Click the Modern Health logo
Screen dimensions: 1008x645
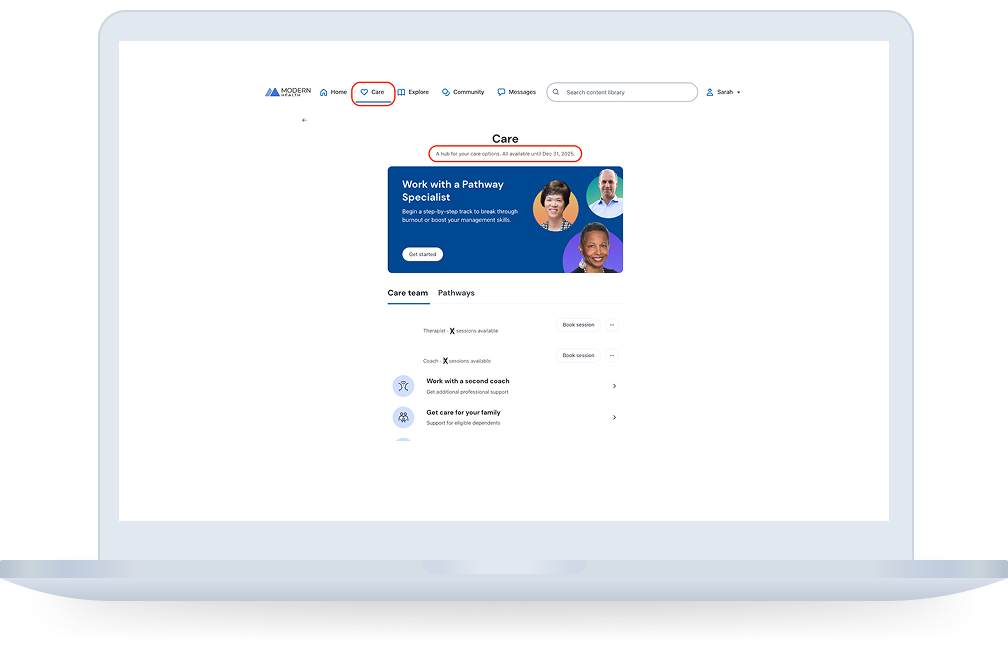pos(288,92)
